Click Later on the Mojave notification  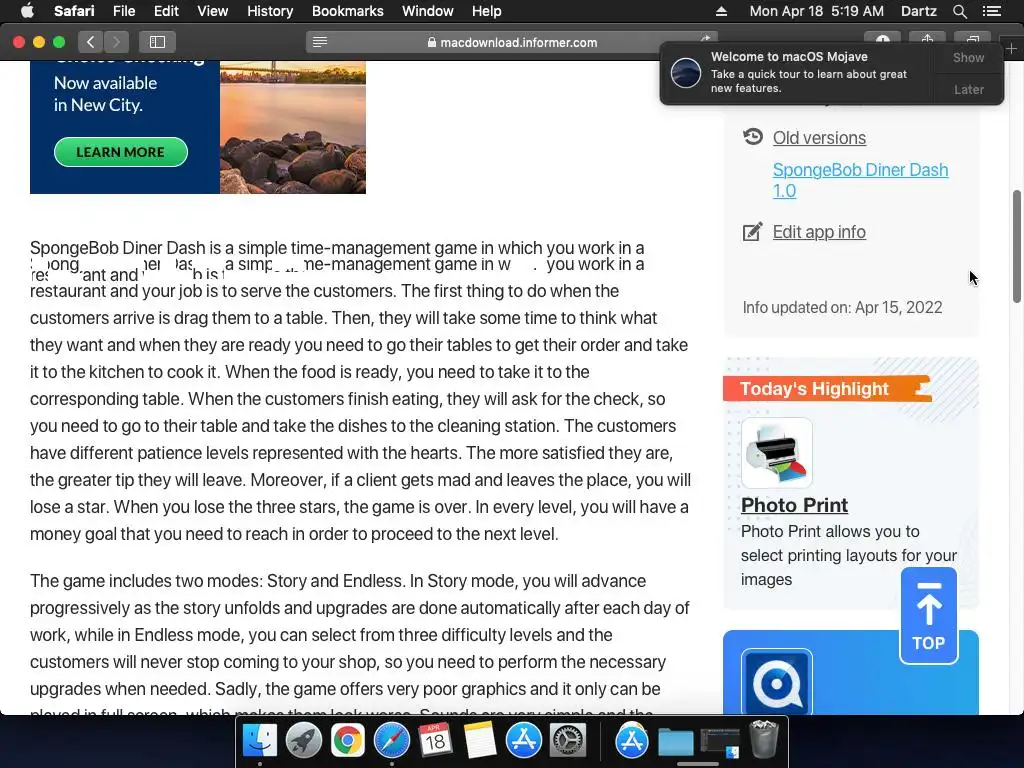[968, 89]
